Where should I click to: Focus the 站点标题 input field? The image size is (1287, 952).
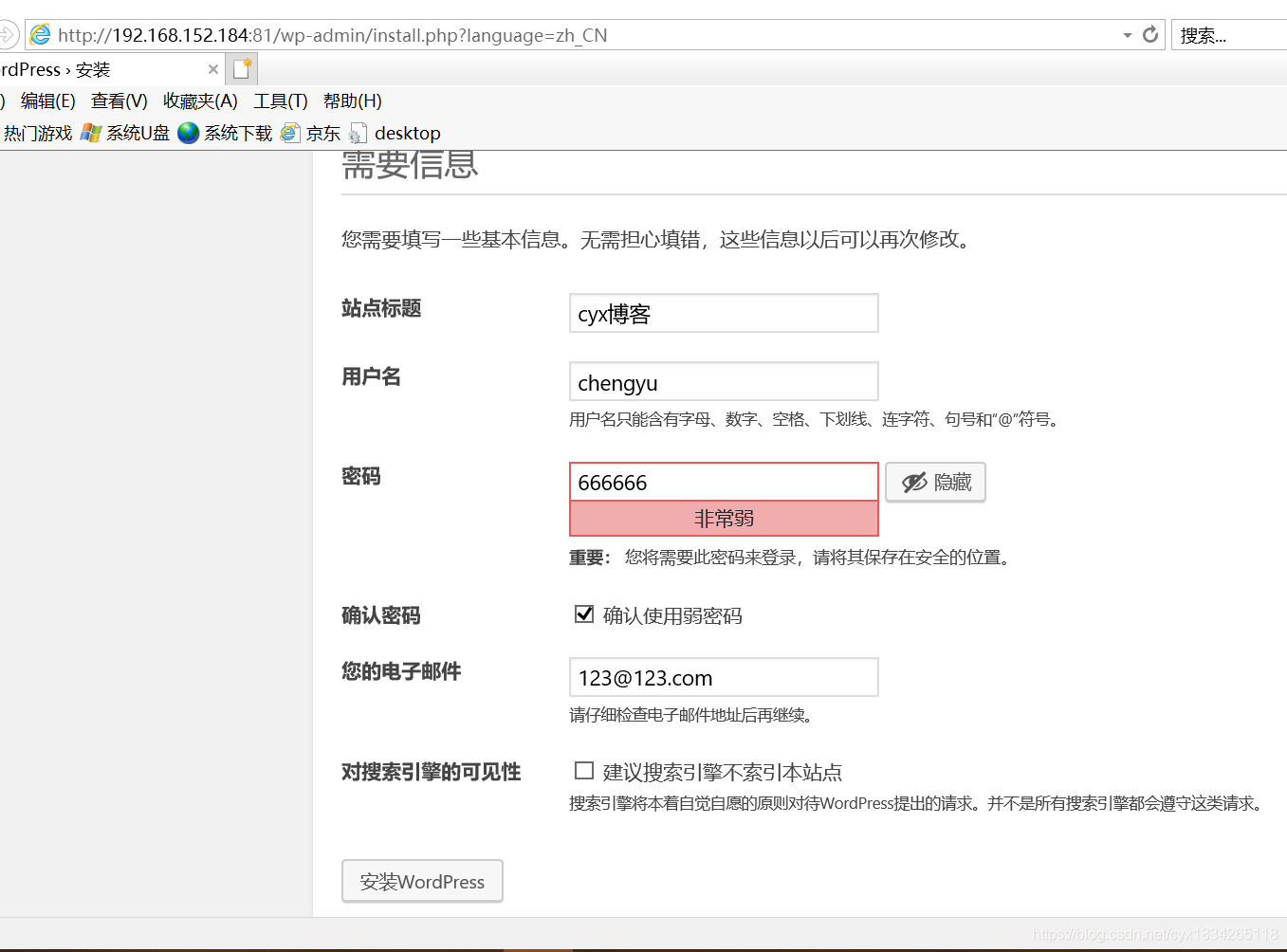click(x=724, y=313)
